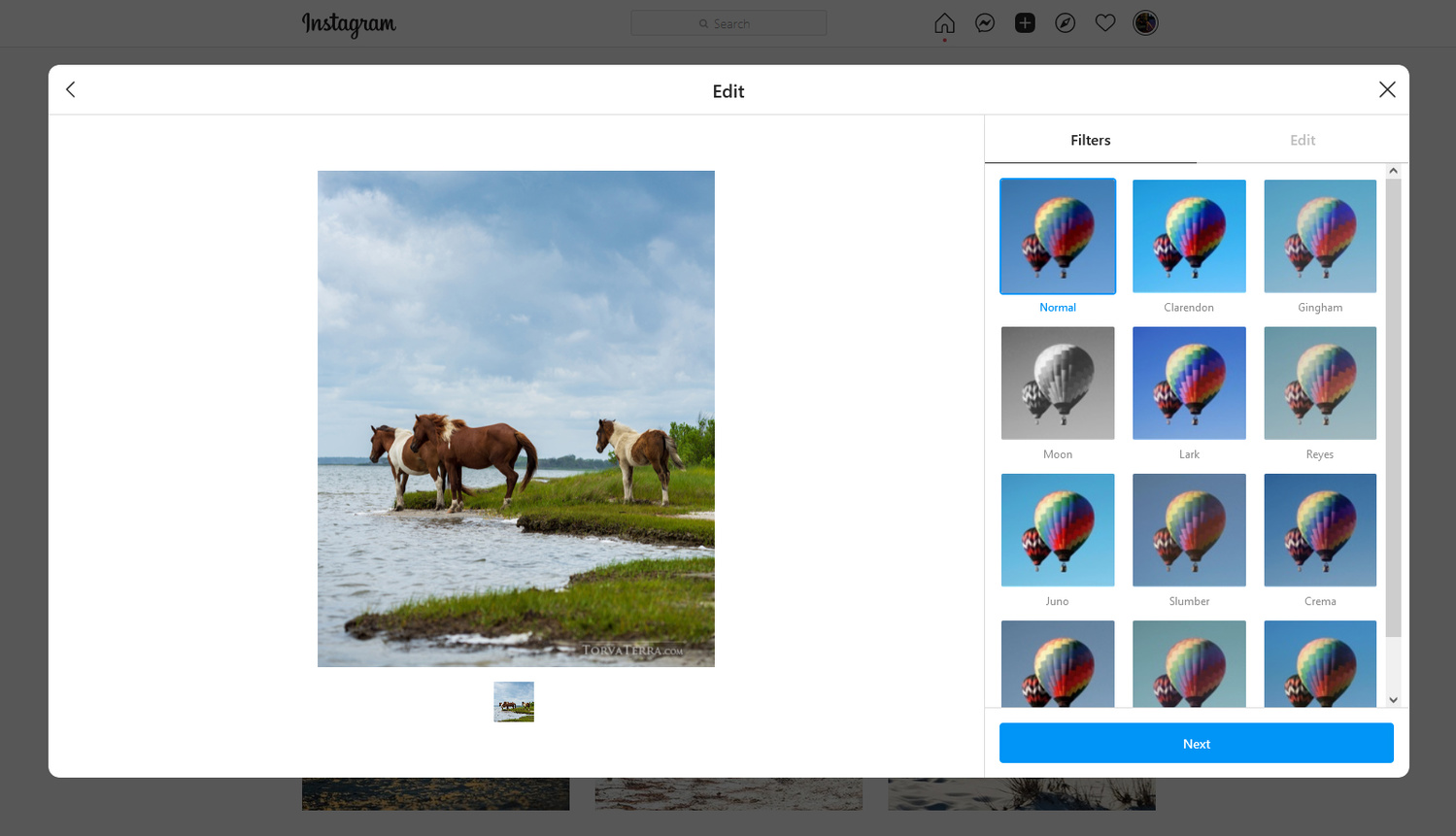Click the Search input field
This screenshot has width=1456, height=836.
click(728, 23)
